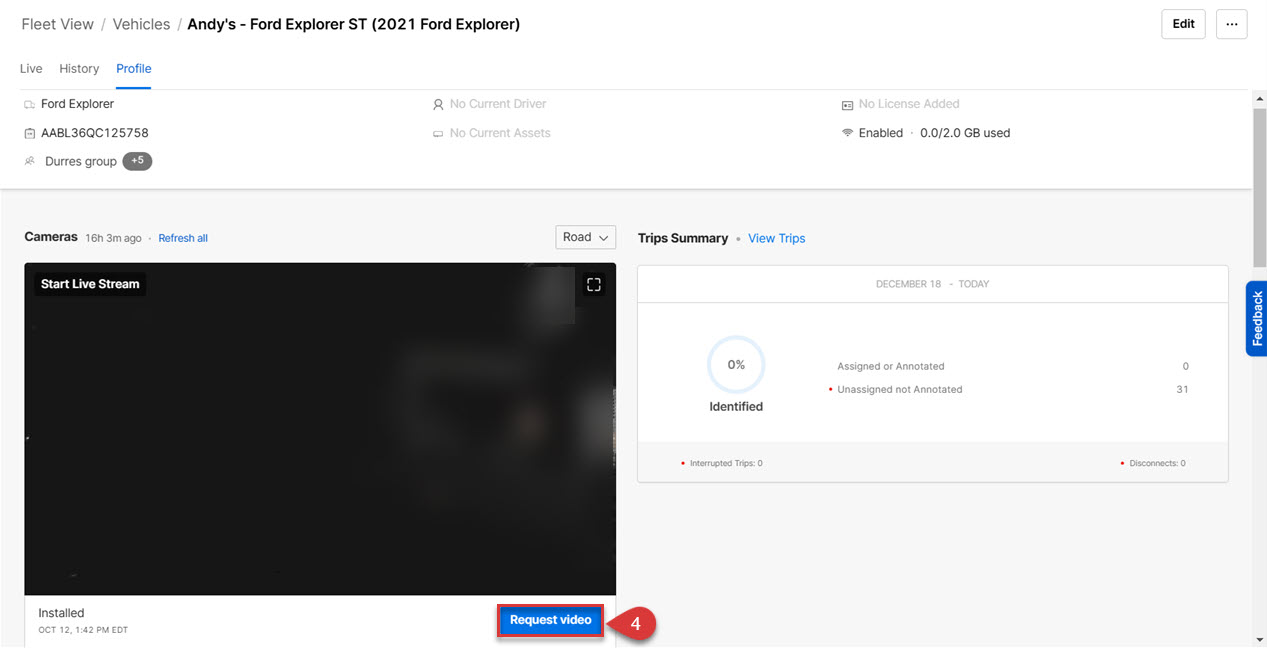Open the Road camera selection dropdown
Viewport: 1267px width, 648px height.
[x=585, y=237]
